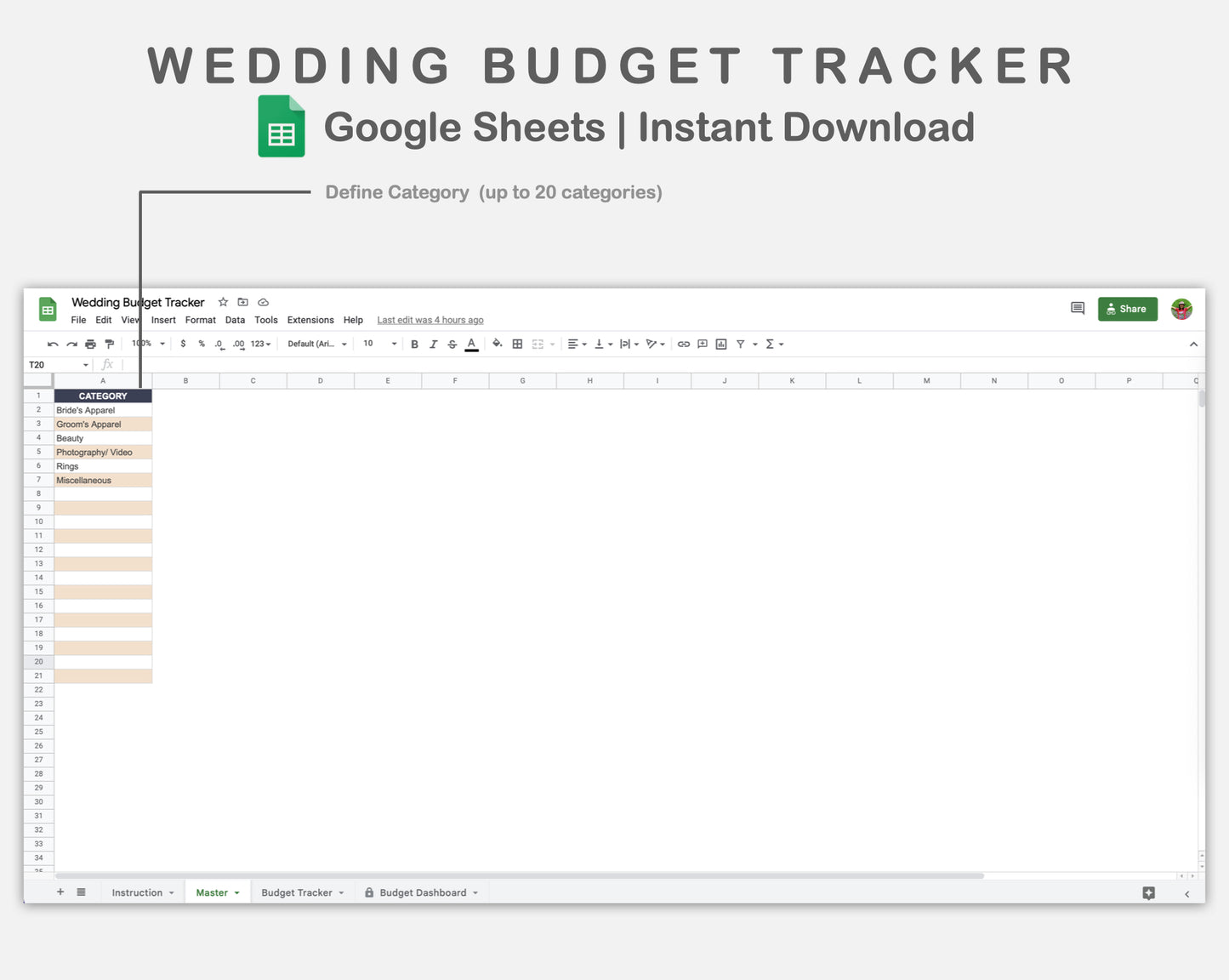Format selection as percent
This screenshot has width=1229, height=980.
(x=202, y=344)
